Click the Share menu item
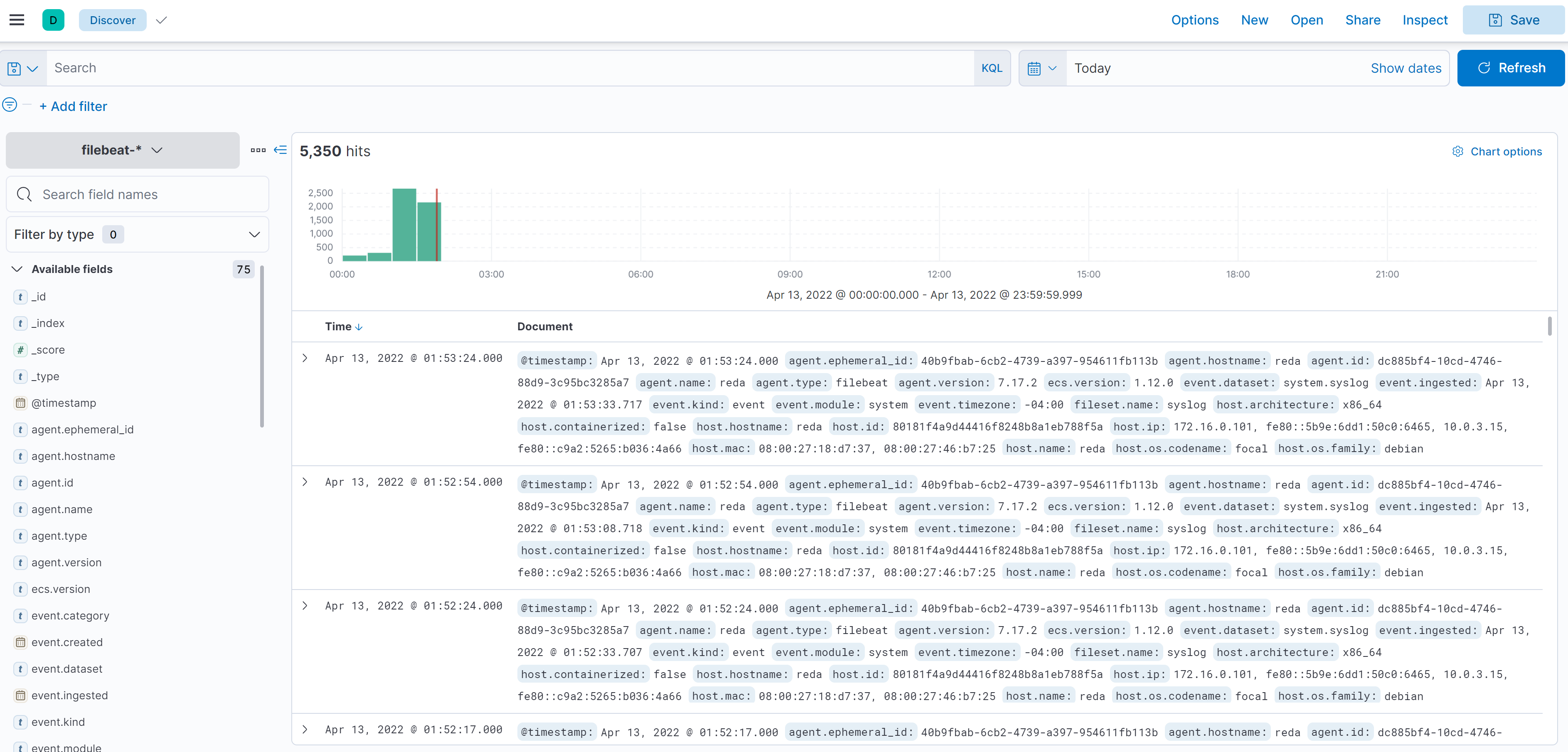1568x752 pixels. (1362, 20)
